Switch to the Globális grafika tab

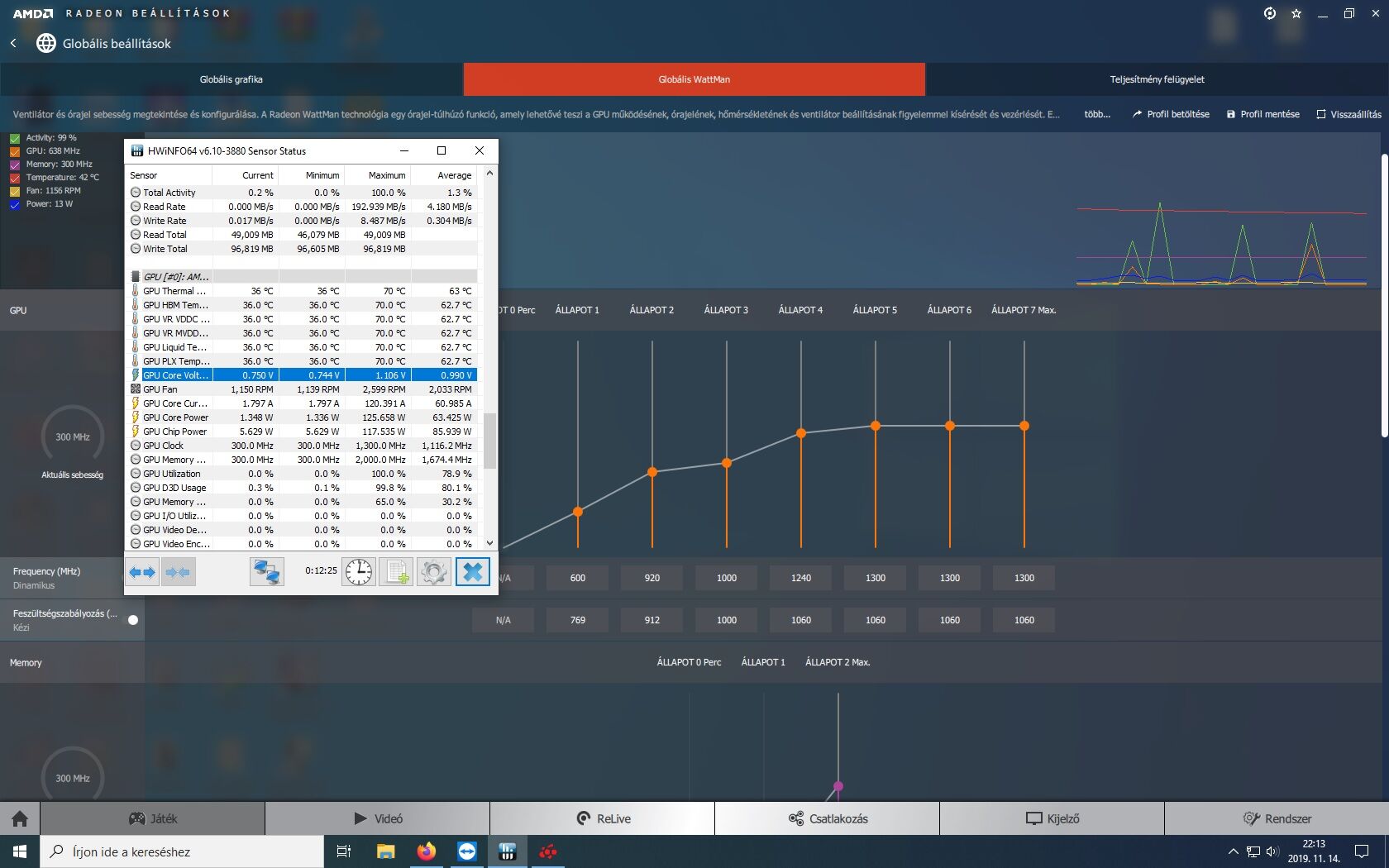pyautogui.click(x=231, y=79)
